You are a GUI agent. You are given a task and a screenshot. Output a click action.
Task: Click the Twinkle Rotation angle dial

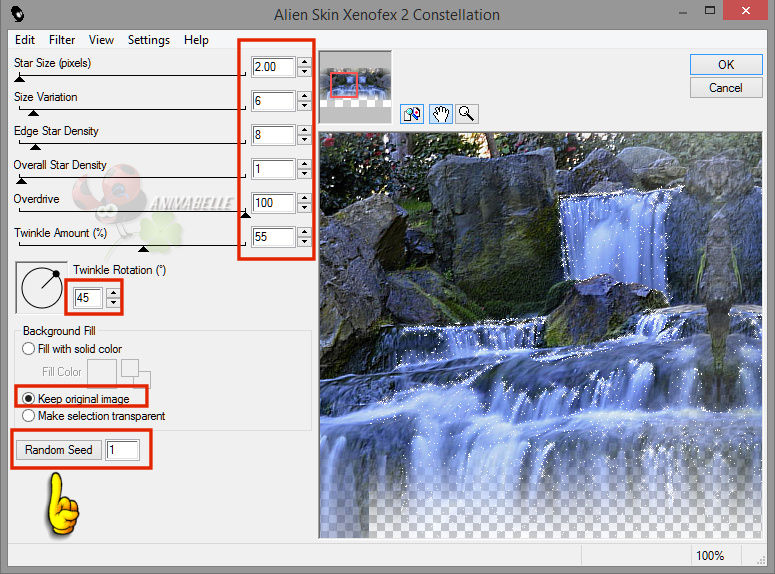click(42, 288)
